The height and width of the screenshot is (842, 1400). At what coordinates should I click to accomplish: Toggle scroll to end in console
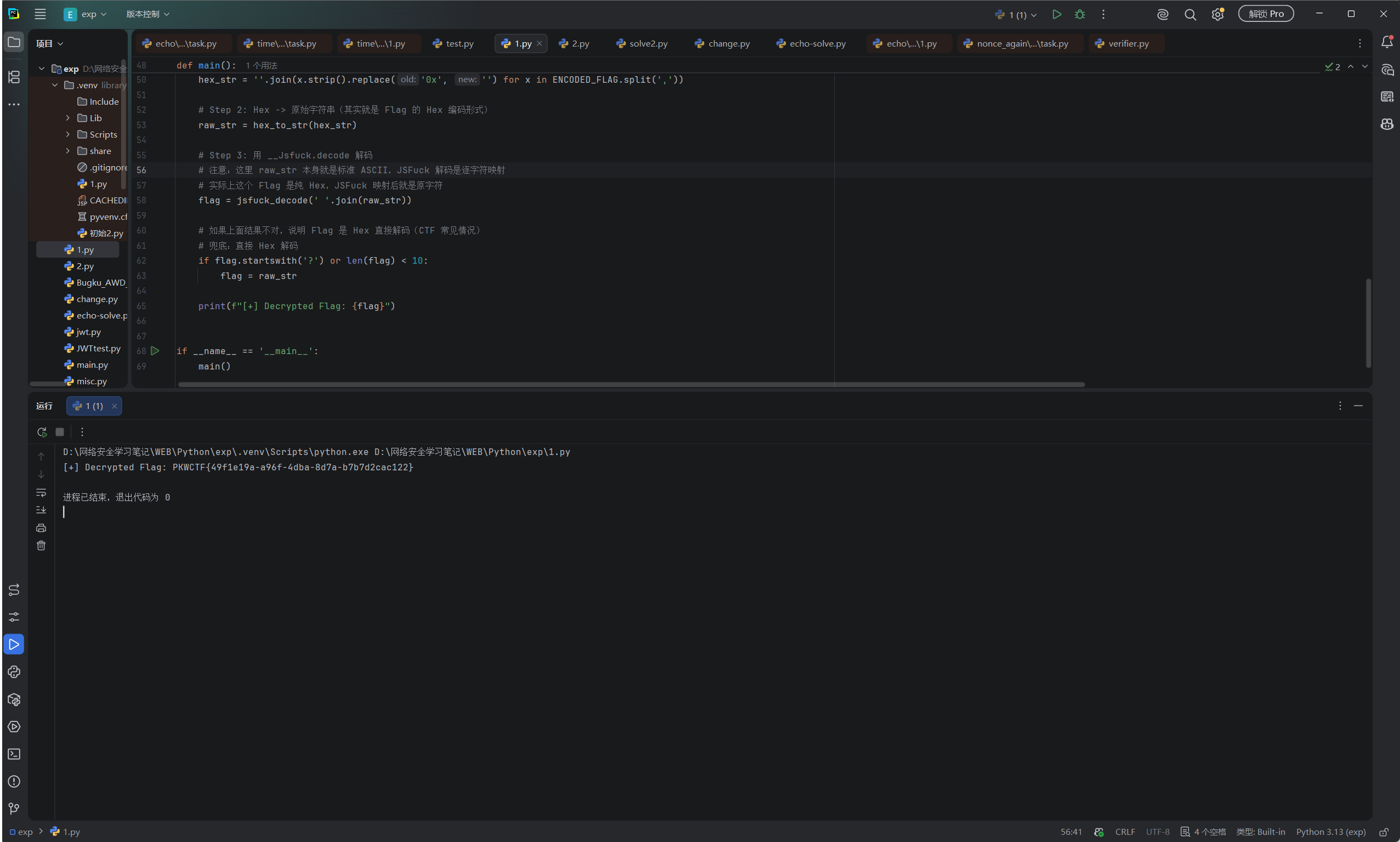coord(41,509)
